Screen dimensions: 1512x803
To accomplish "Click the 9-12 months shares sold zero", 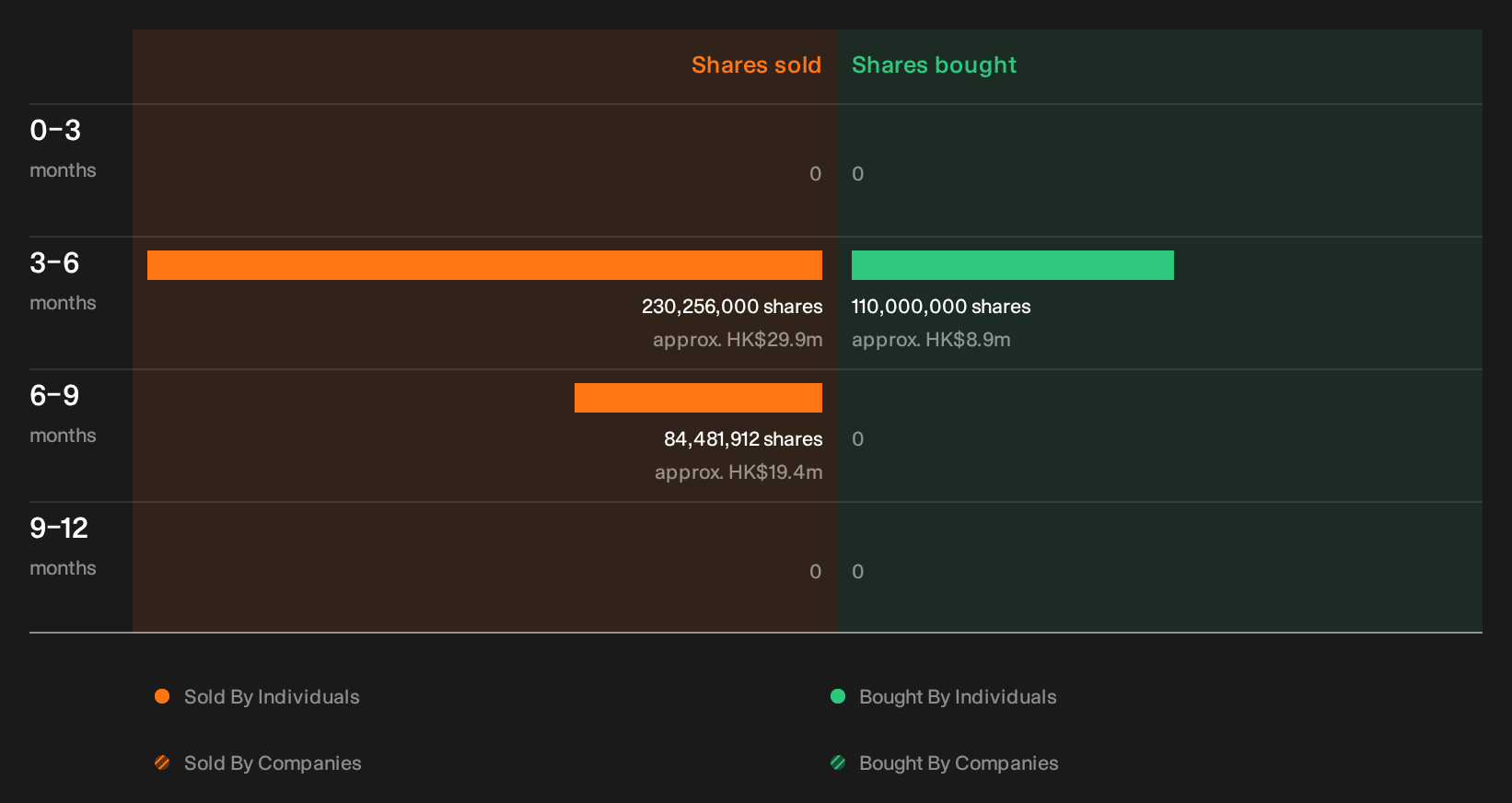I will (816, 572).
